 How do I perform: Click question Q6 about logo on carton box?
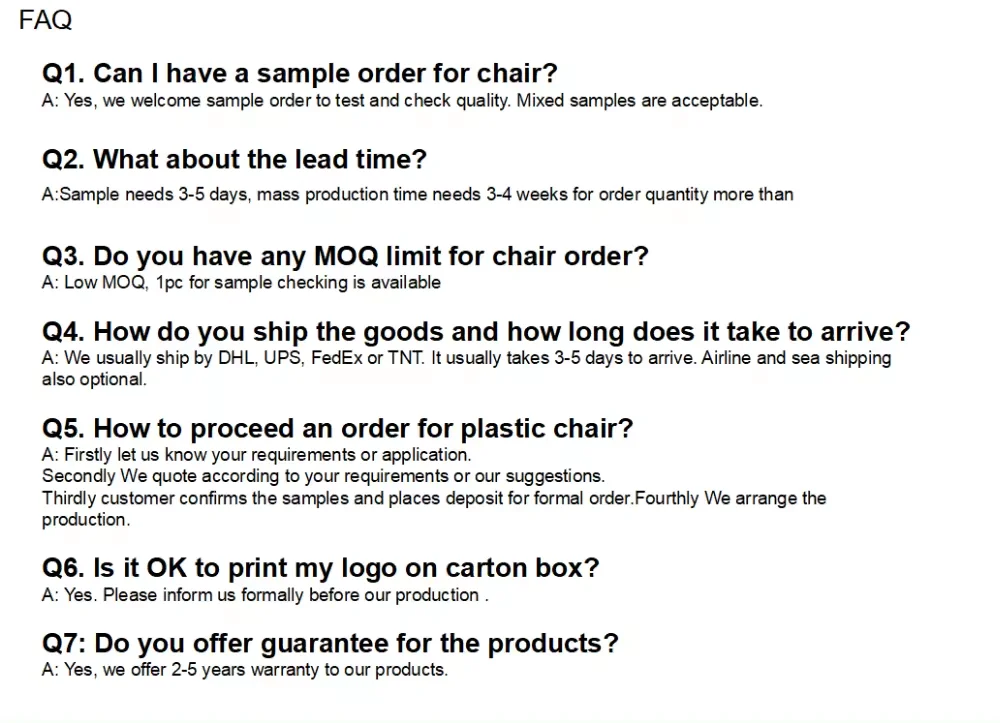320,568
